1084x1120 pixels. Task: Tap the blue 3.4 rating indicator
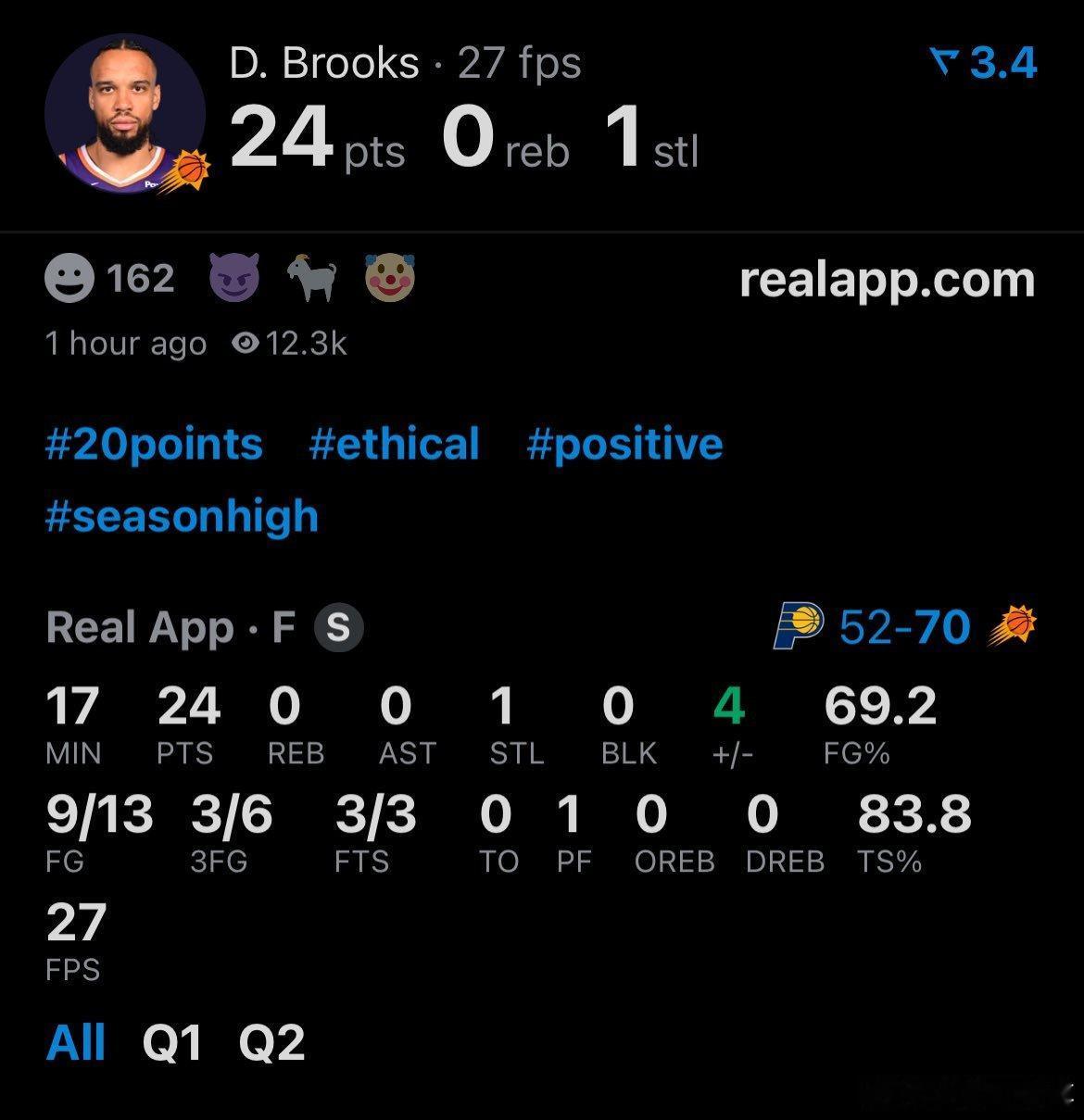coord(984,63)
